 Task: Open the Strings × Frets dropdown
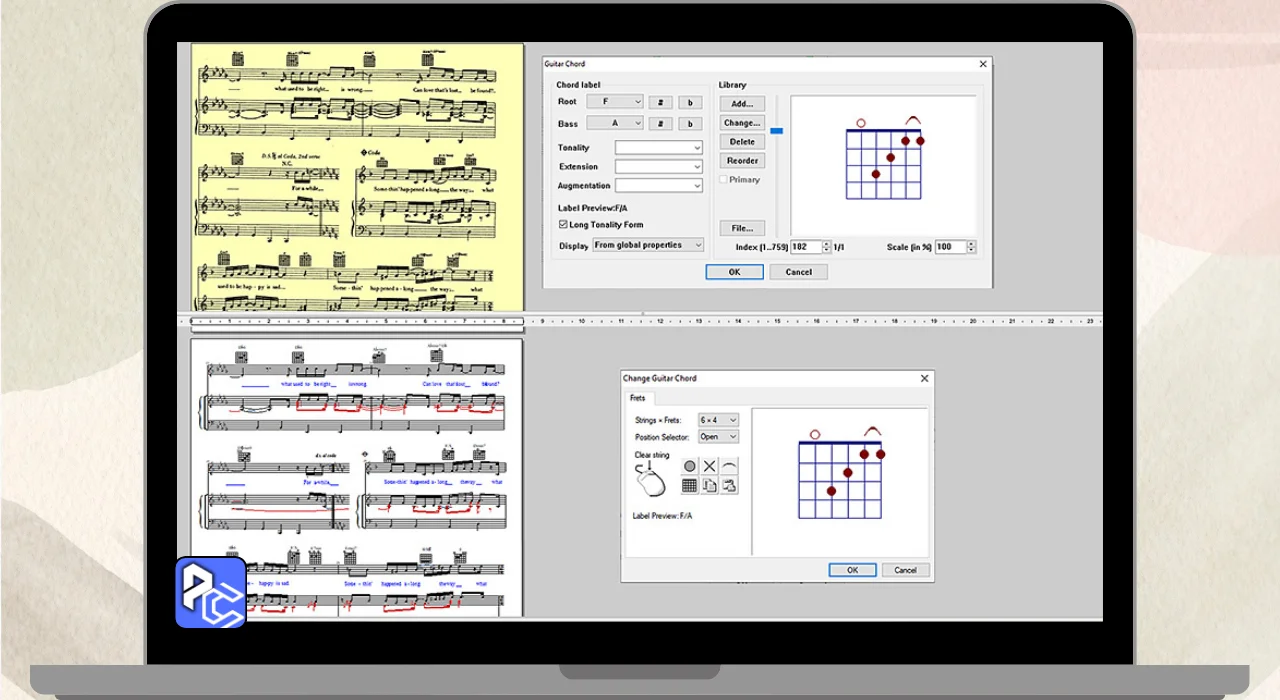click(x=718, y=420)
